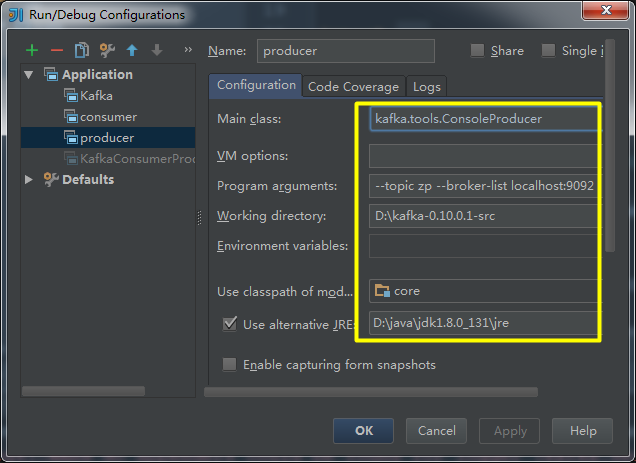Toggle the Share checkbox
Image resolution: width=636 pixels, height=463 pixels.
[x=477, y=51]
